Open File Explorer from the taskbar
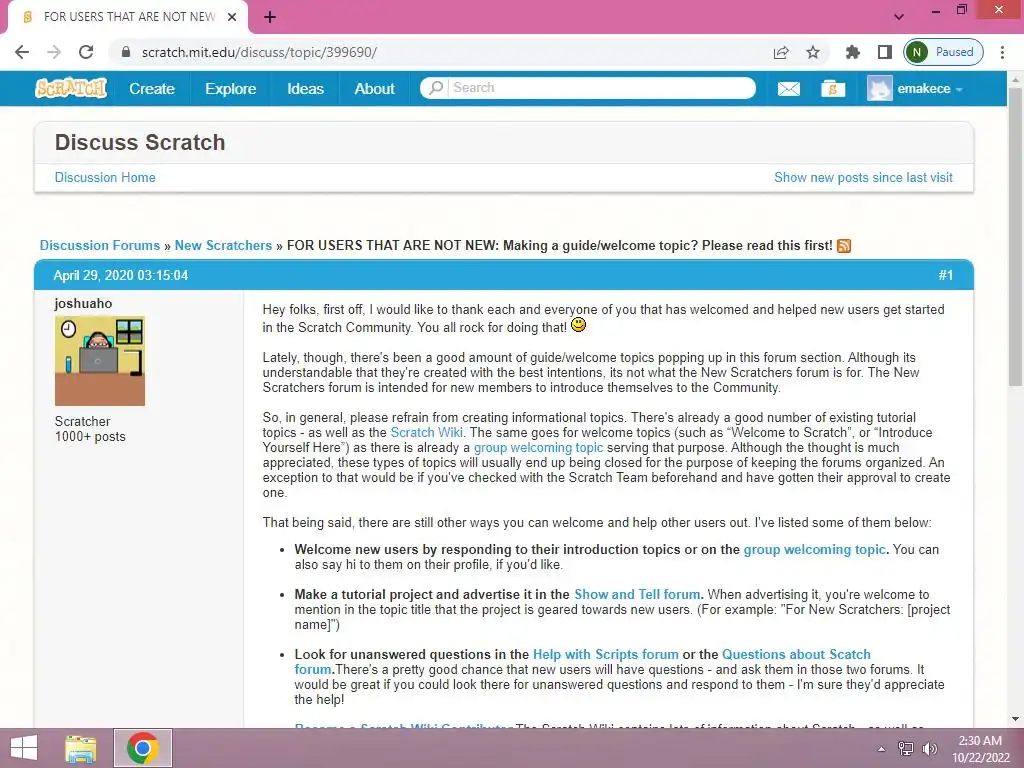 [80, 748]
